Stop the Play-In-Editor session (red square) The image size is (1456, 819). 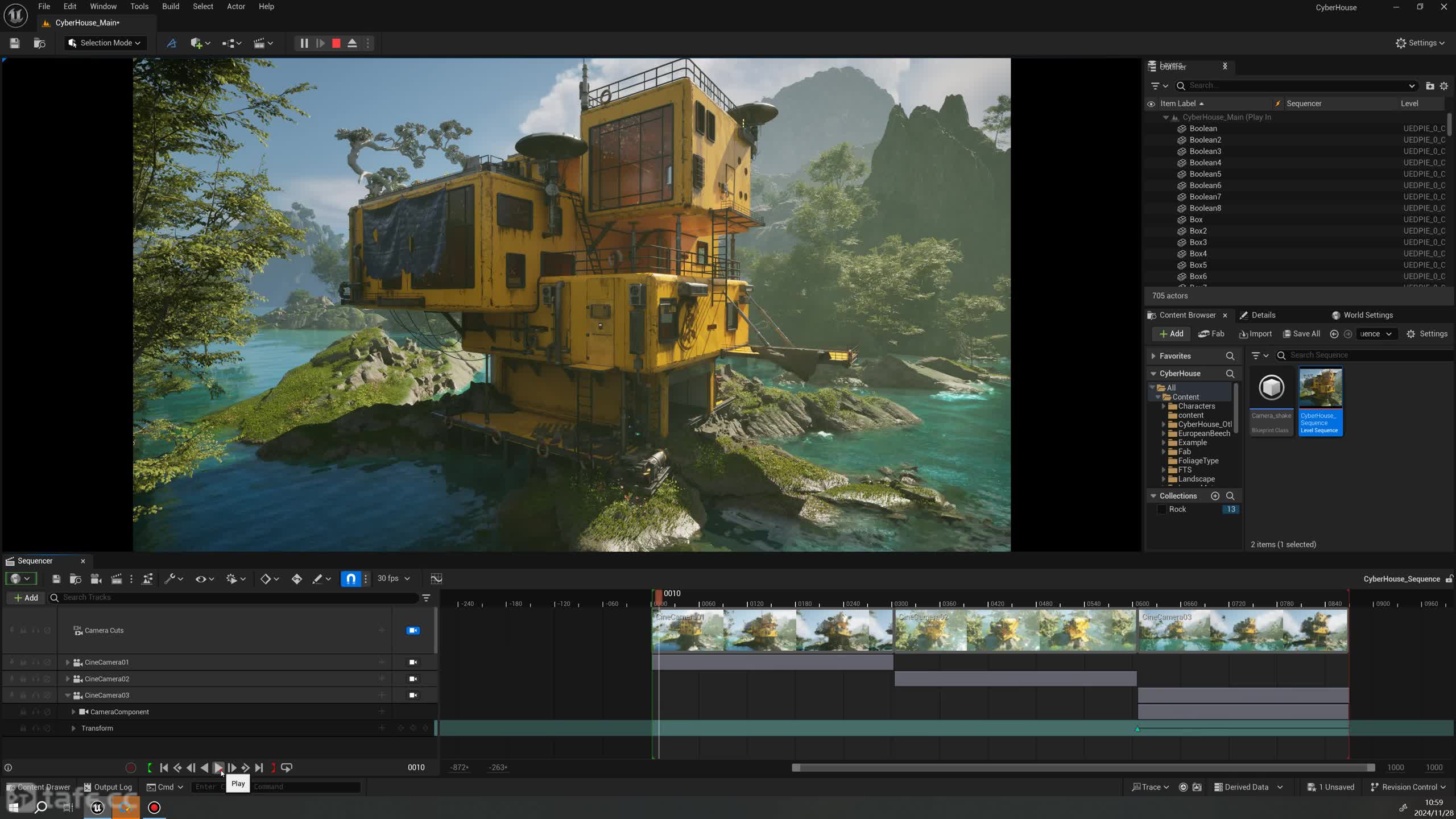pos(336,43)
